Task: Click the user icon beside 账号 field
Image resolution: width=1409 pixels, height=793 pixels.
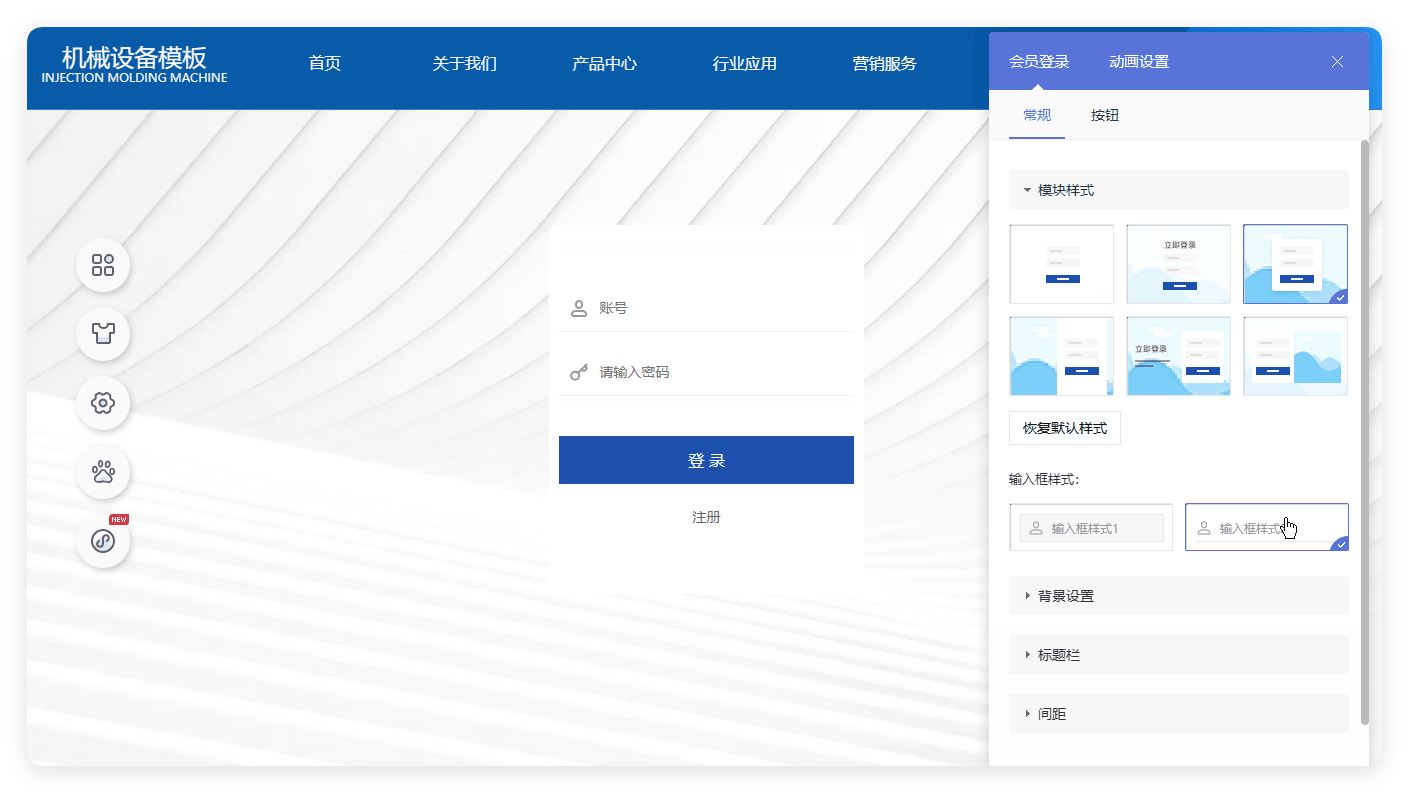Action: tap(578, 309)
